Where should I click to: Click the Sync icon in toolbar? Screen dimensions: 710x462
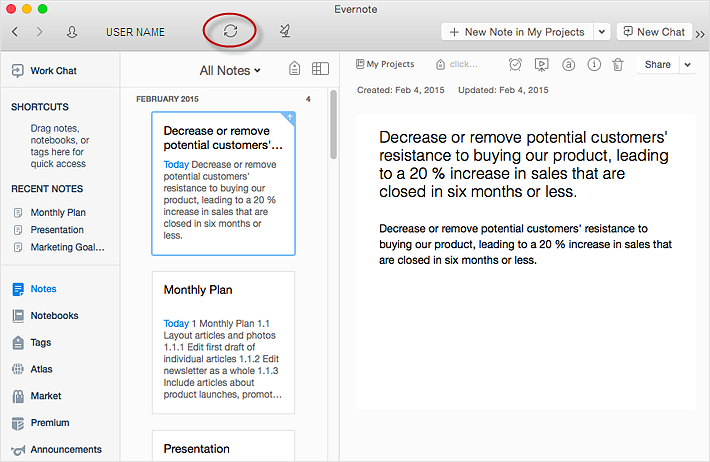tap(230, 31)
